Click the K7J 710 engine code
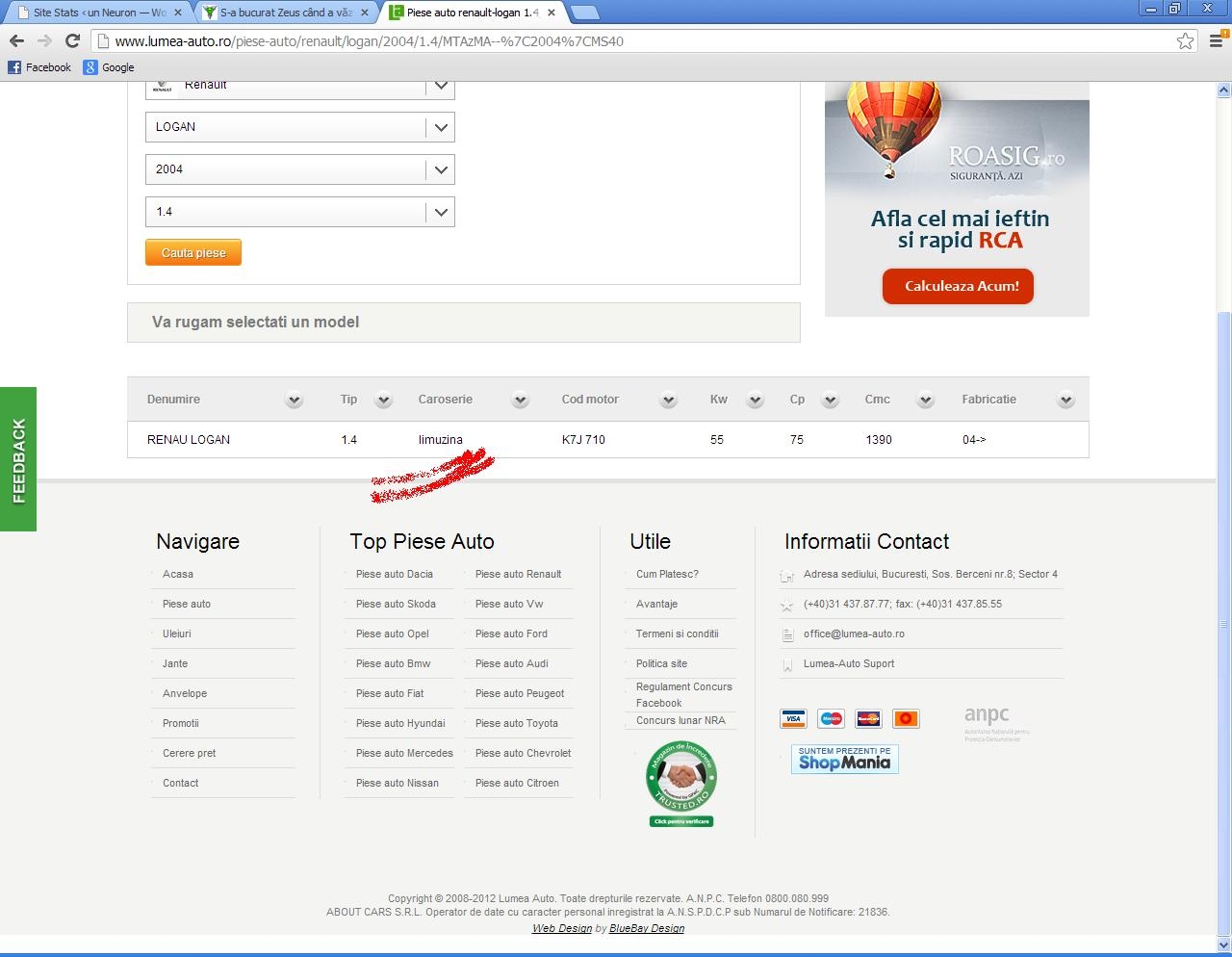Image resolution: width=1232 pixels, height=957 pixels. coord(583,439)
